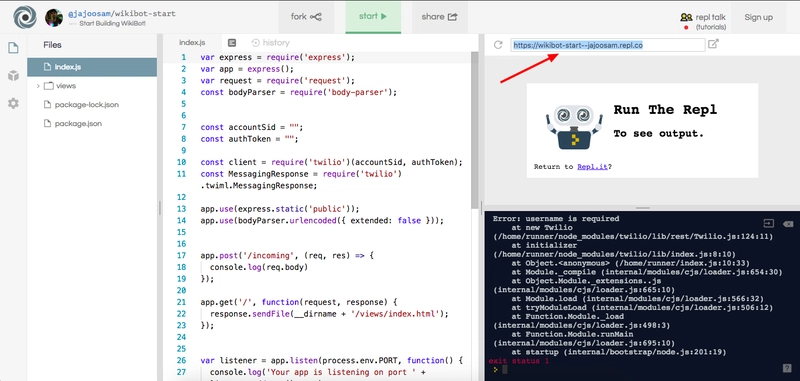
Task: Expand the views folder
Action: pos(38,86)
